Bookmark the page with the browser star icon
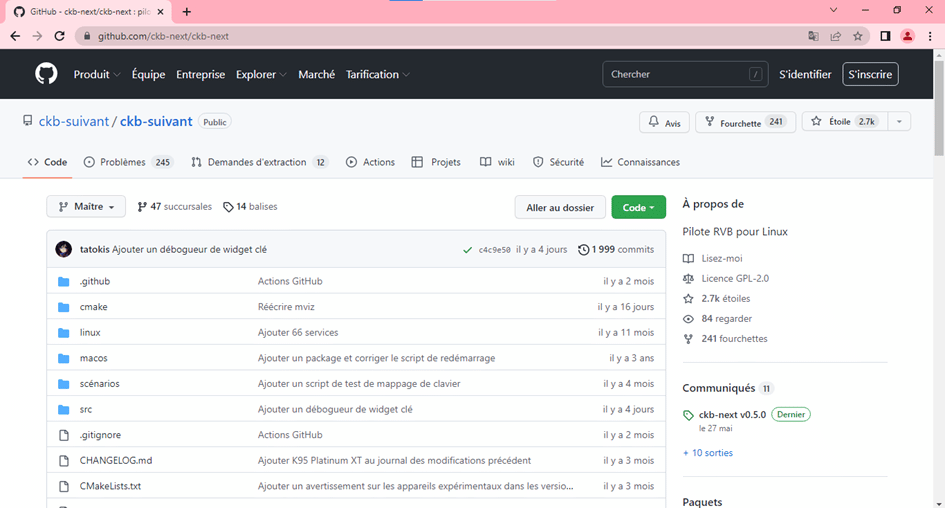Image resolution: width=945 pixels, height=508 pixels. click(x=857, y=36)
